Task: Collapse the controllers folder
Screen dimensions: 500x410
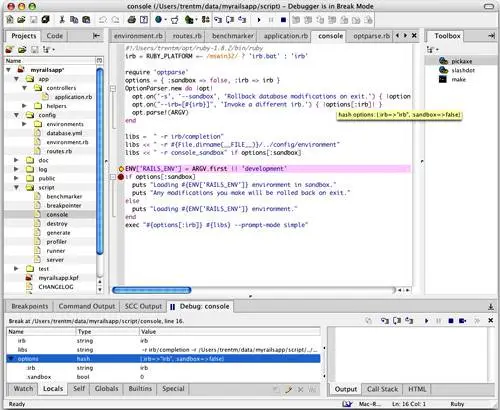Action: click(x=24, y=88)
